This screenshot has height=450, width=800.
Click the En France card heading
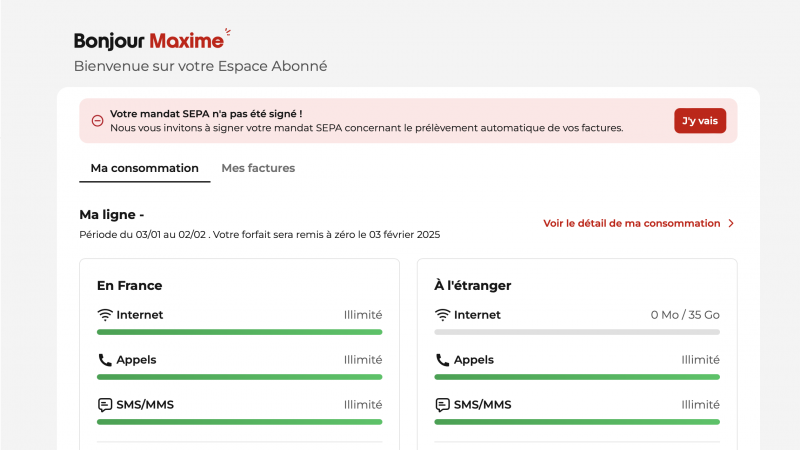[129, 285]
